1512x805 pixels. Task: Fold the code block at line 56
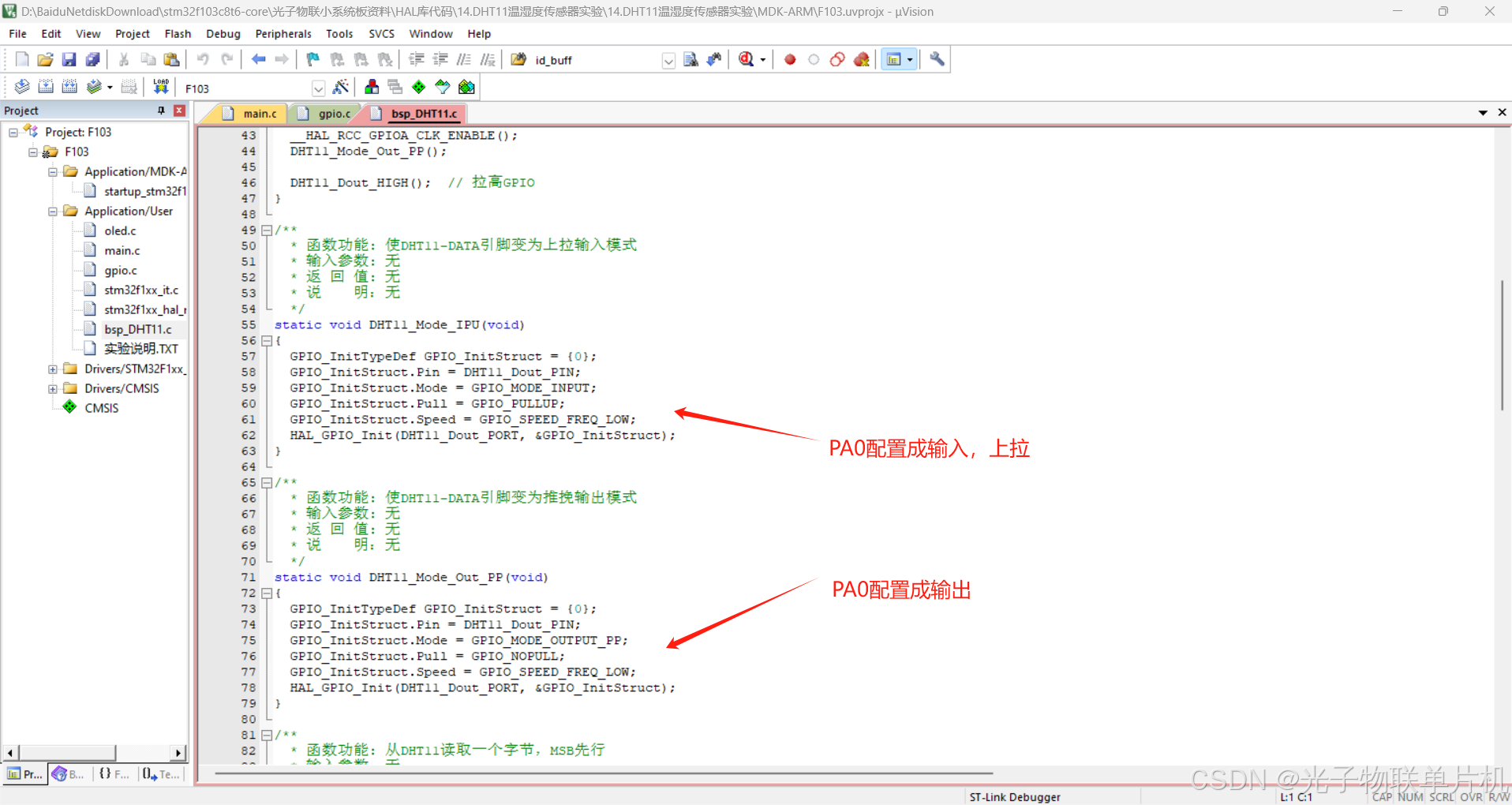(x=267, y=341)
